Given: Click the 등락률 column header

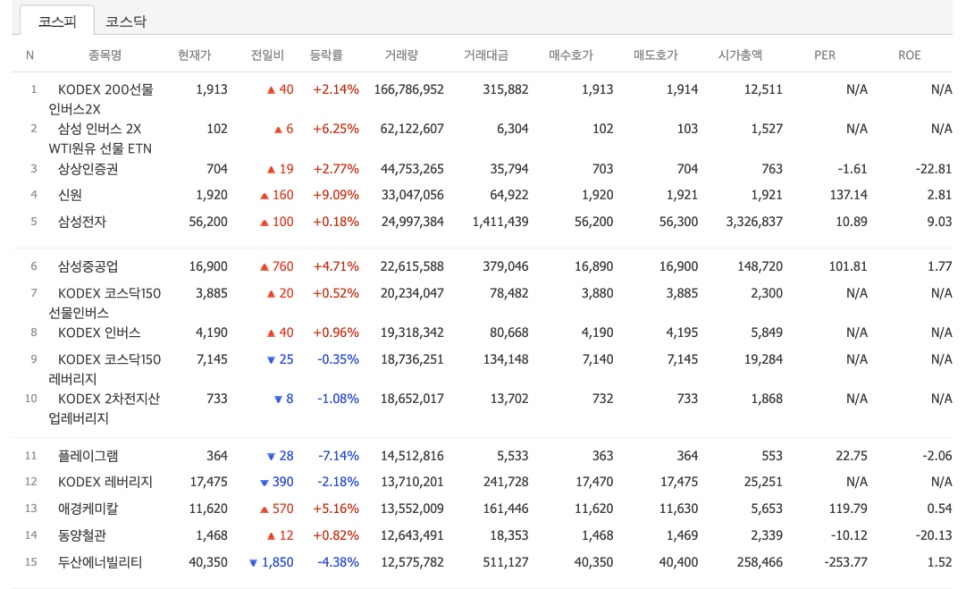Looking at the screenshot, I should pyautogui.click(x=326, y=55).
